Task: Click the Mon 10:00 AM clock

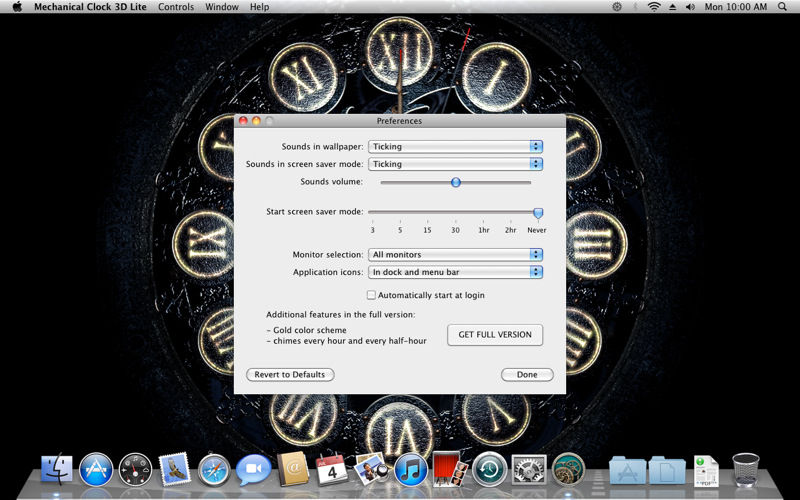Action: [736, 7]
